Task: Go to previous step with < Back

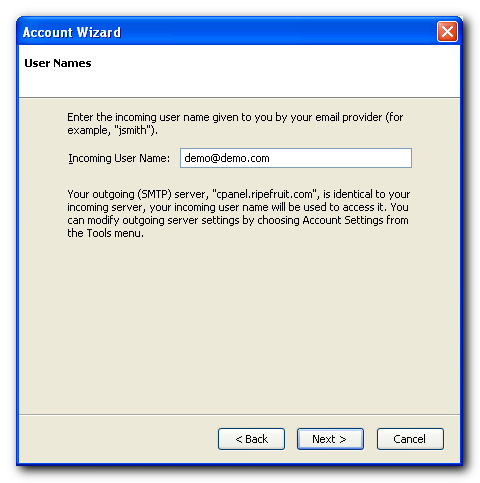Action: click(x=251, y=439)
